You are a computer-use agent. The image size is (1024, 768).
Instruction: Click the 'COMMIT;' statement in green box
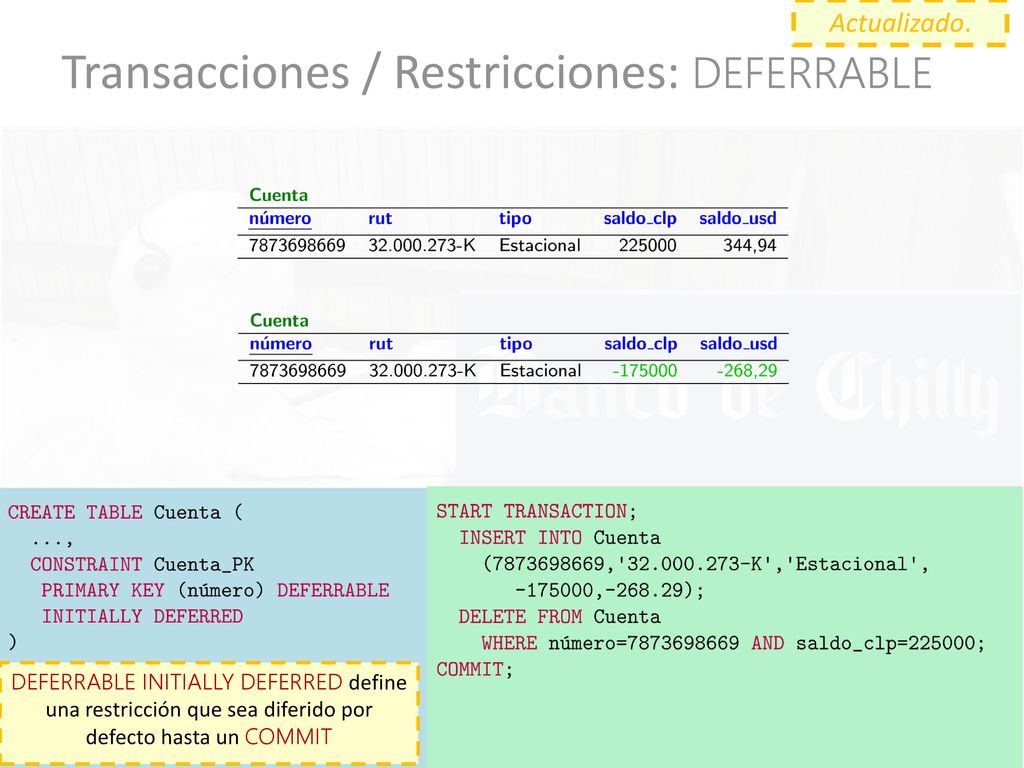(x=474, y=669)
